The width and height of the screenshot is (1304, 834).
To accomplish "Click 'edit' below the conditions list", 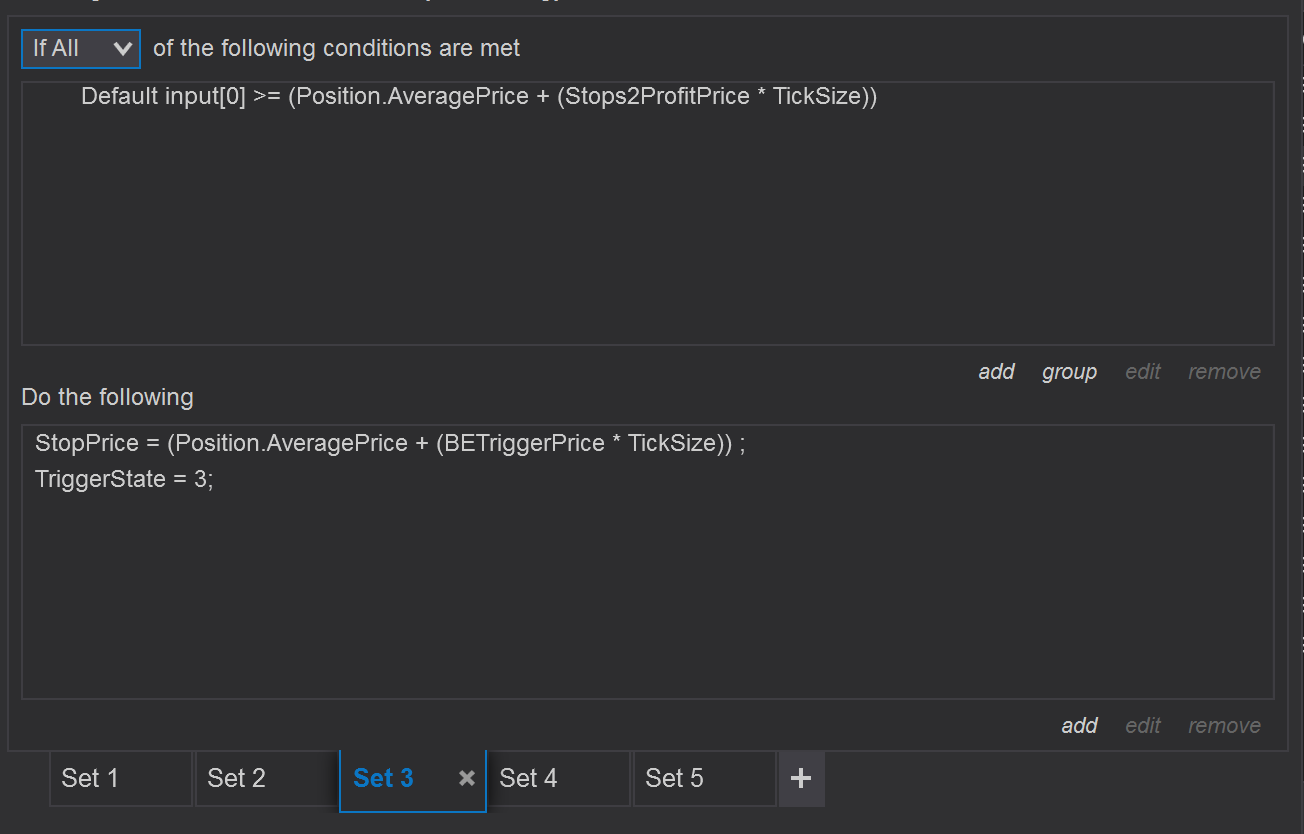I will [1142, 372].
